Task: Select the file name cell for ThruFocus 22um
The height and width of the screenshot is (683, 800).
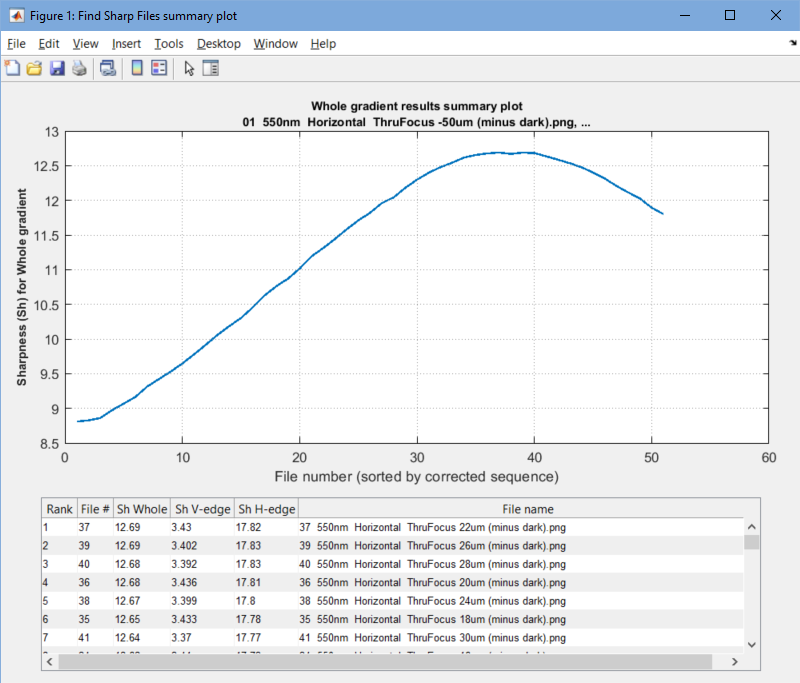Action: [521, 527]
